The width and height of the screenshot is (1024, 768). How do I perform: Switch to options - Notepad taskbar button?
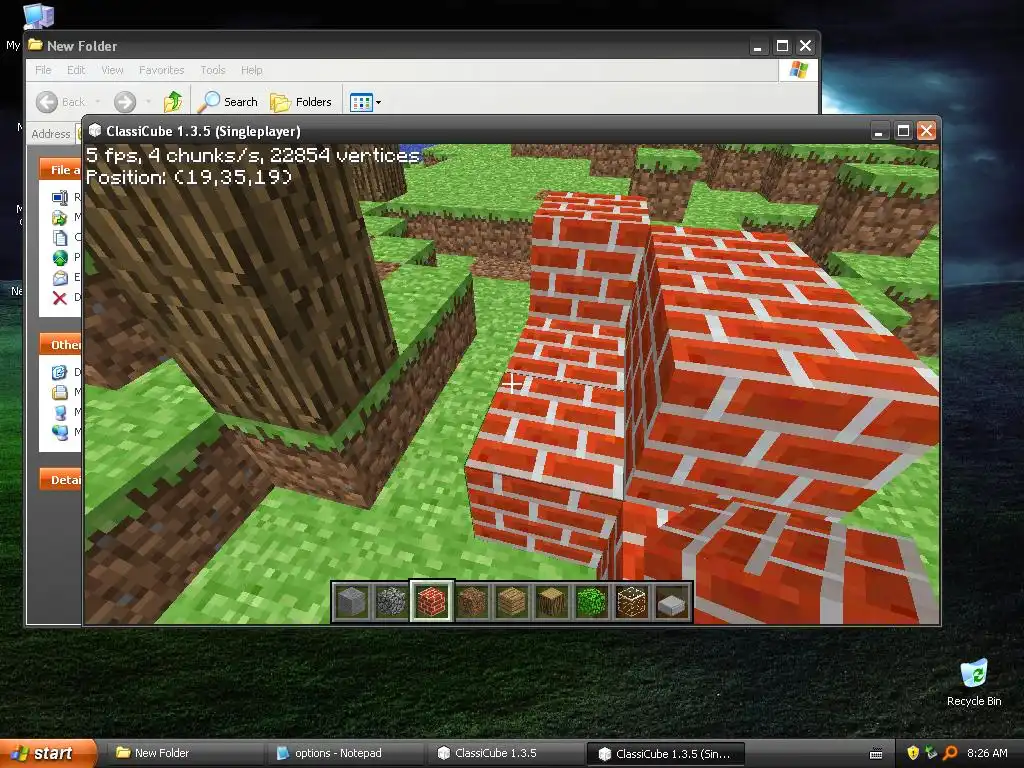pos(346,753)
